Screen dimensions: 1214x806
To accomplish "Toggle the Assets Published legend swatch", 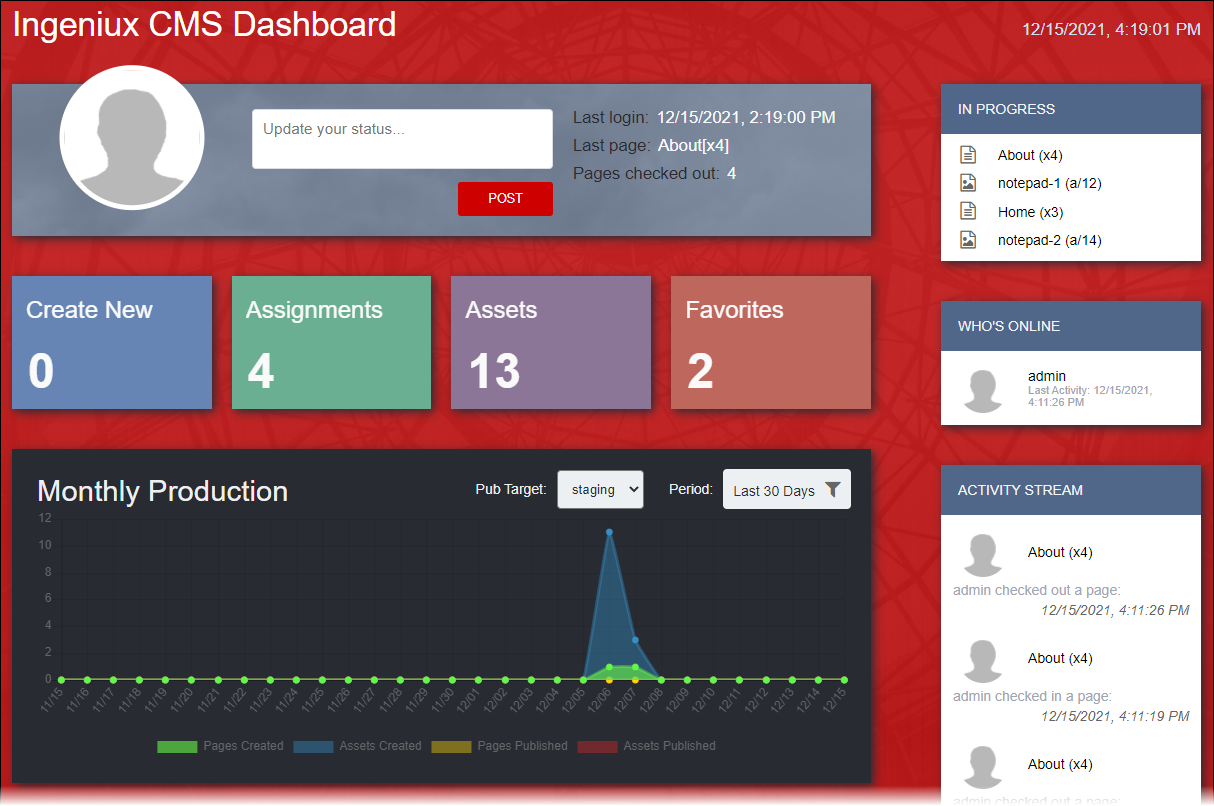I will (x=597, y=746).
